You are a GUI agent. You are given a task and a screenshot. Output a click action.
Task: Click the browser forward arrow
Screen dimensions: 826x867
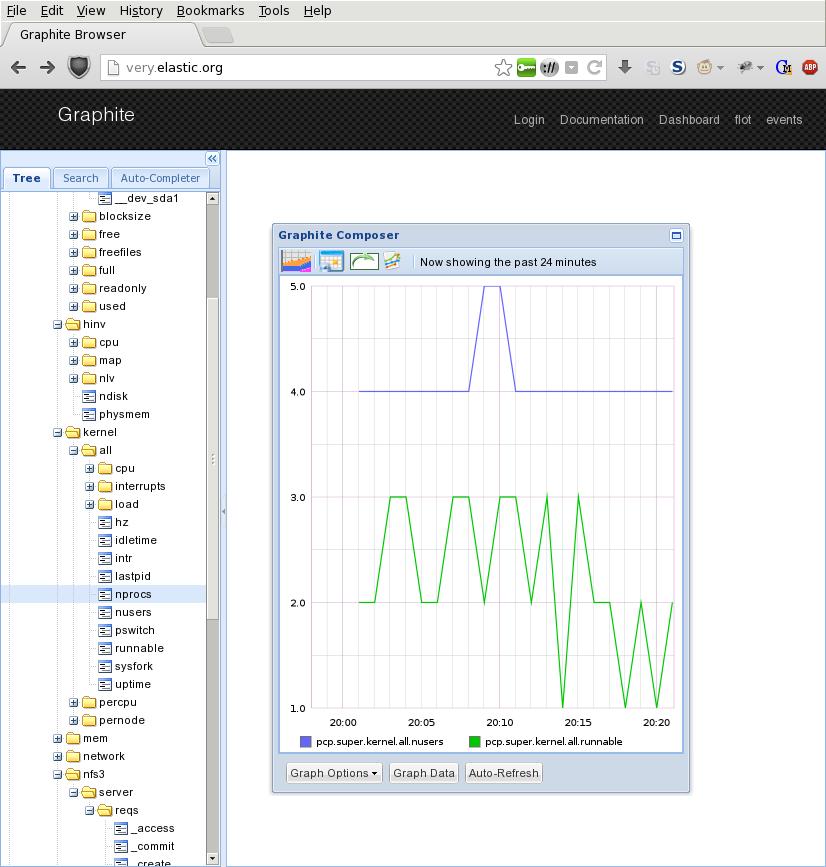tap(48, 67)
